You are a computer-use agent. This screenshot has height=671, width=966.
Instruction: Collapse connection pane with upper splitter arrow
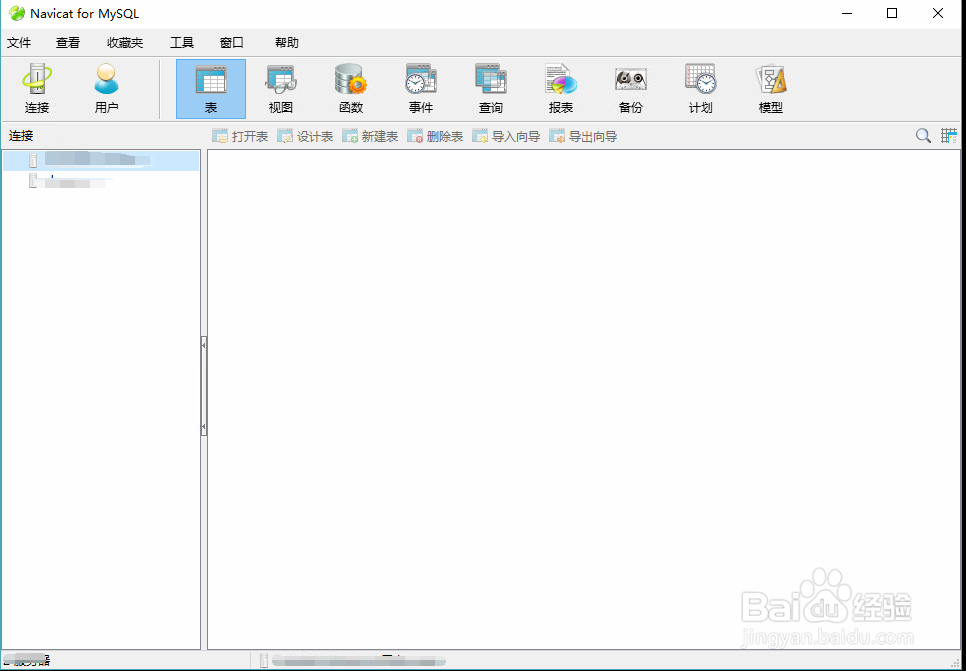[x=204, y=346]
